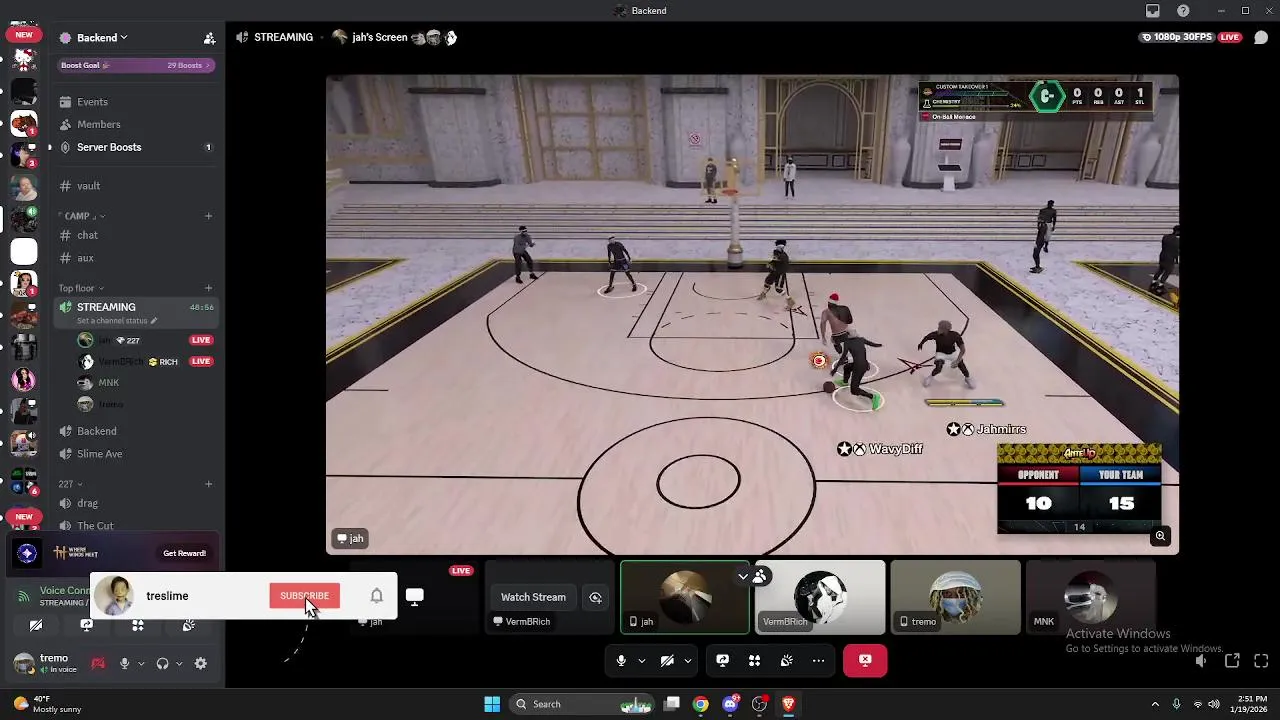Turn on camera in the call control bar
1280x720 pixels.
(x=667, y=660)
